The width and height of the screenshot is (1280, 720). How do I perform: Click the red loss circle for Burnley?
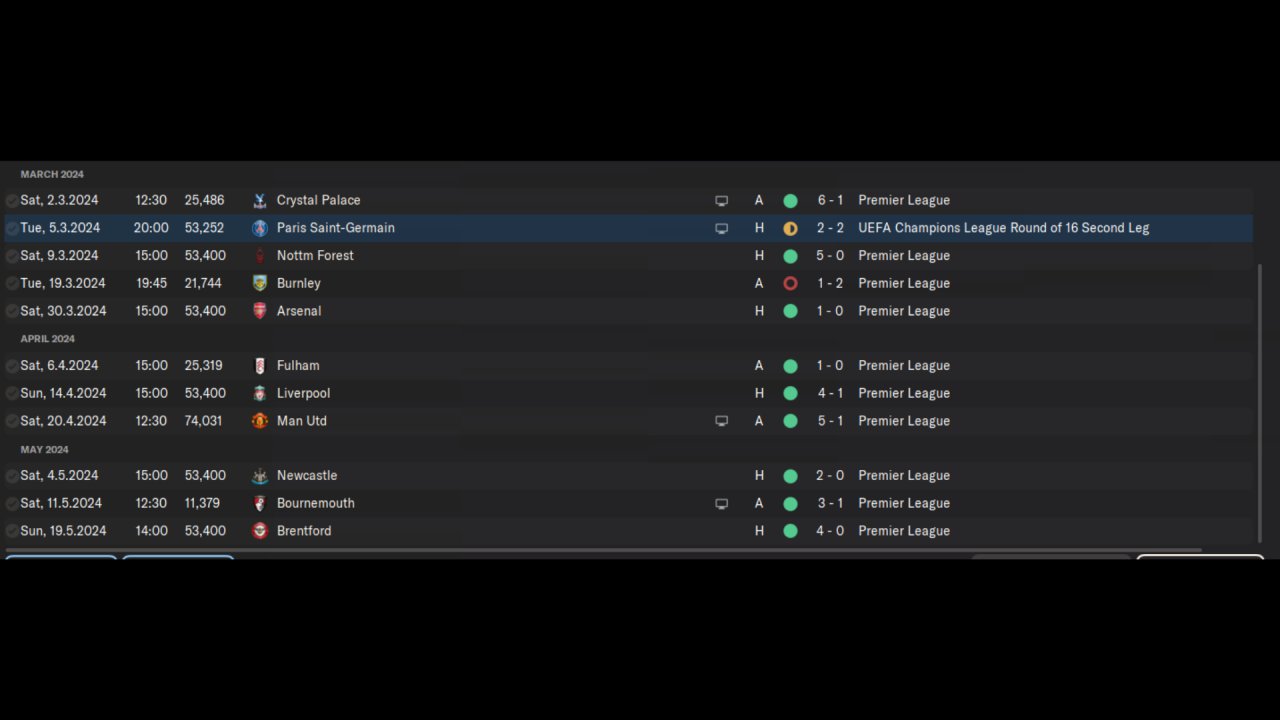[790, 284]
